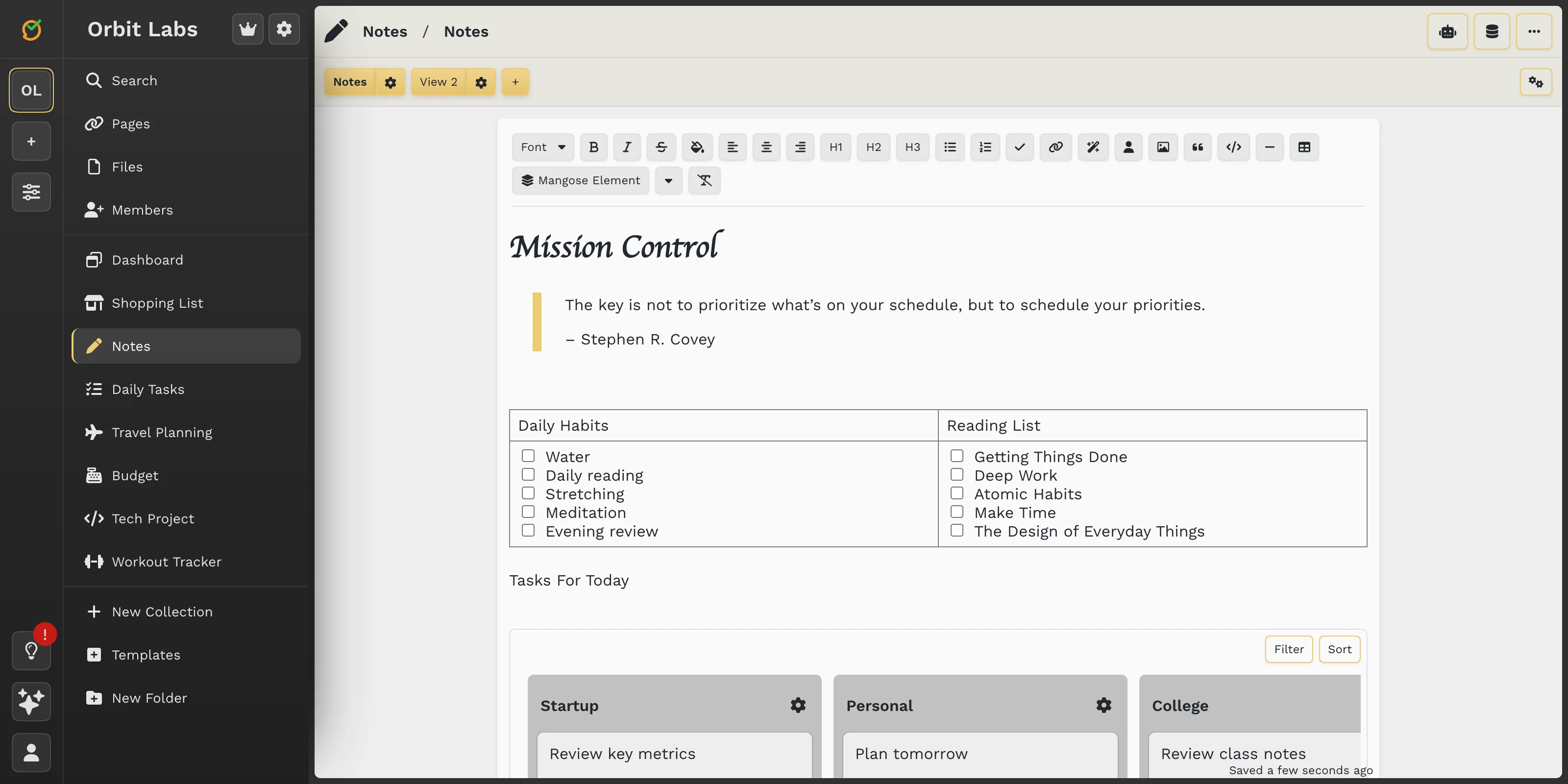1568x784 pixels.
Task: Open the user profile icon
Action: (31, 752)
